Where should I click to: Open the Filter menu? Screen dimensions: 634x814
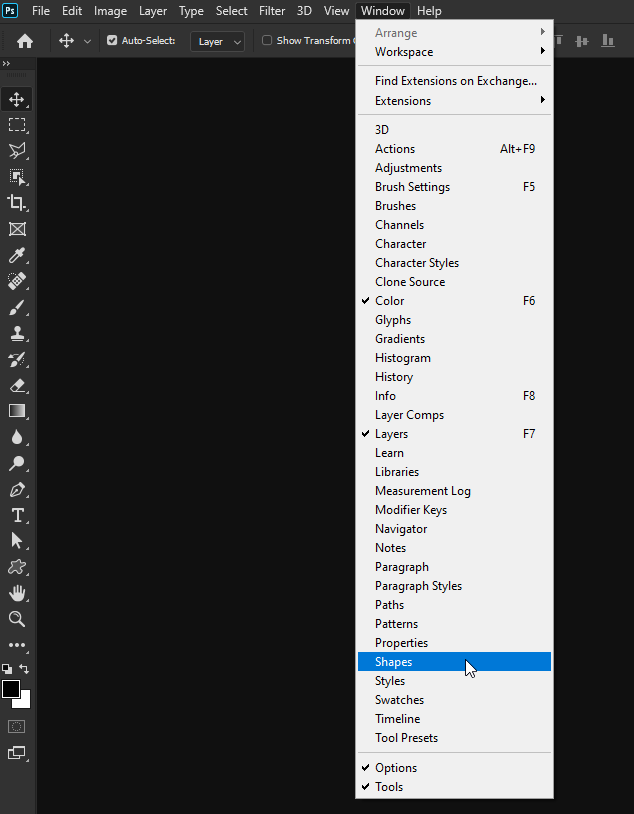click(x=272, y=10)
